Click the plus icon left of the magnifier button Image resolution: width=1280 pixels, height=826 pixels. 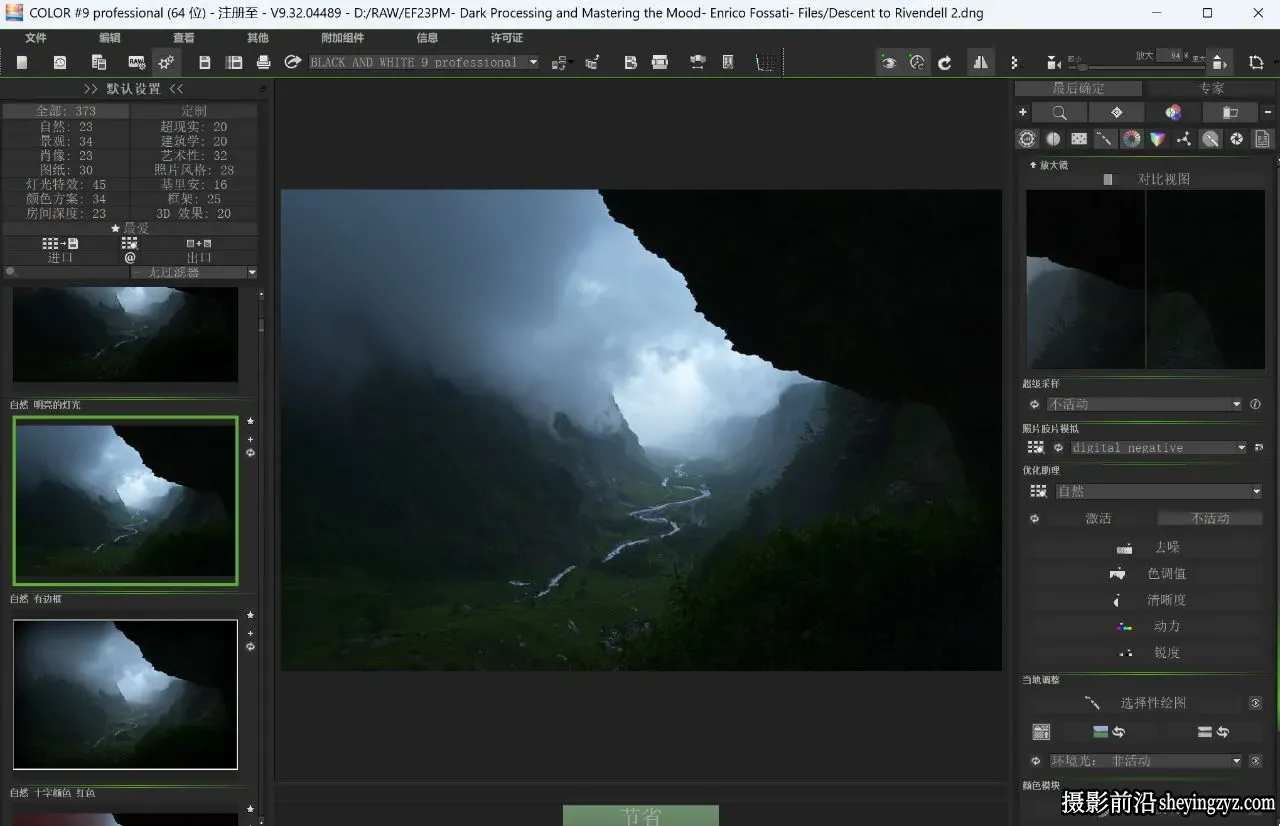point(1022,112)
